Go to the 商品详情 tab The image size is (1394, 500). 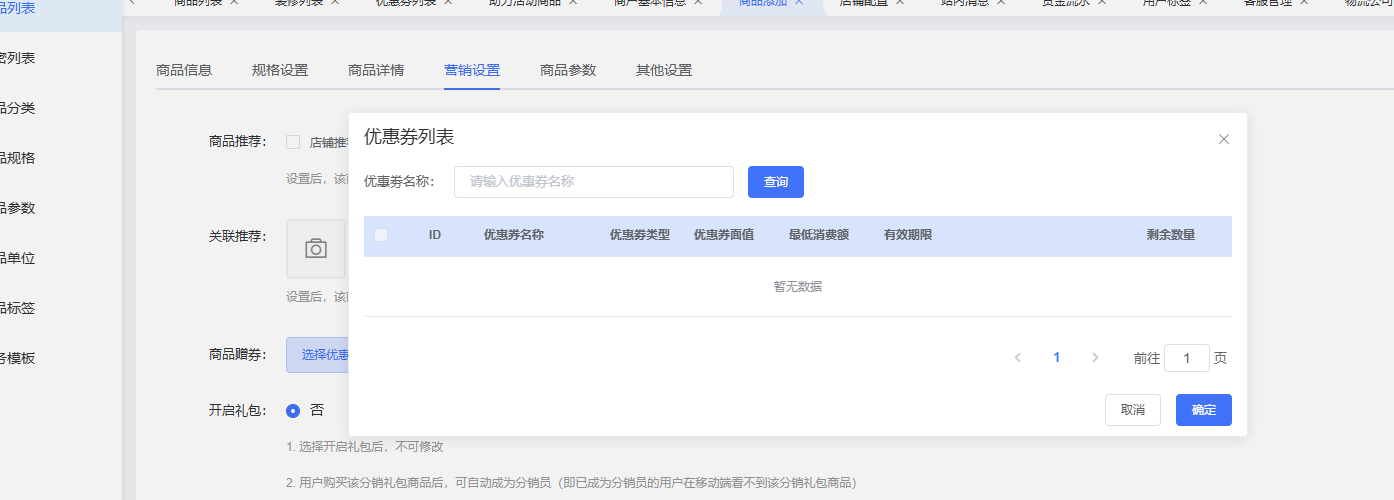(x=376, y=70)
